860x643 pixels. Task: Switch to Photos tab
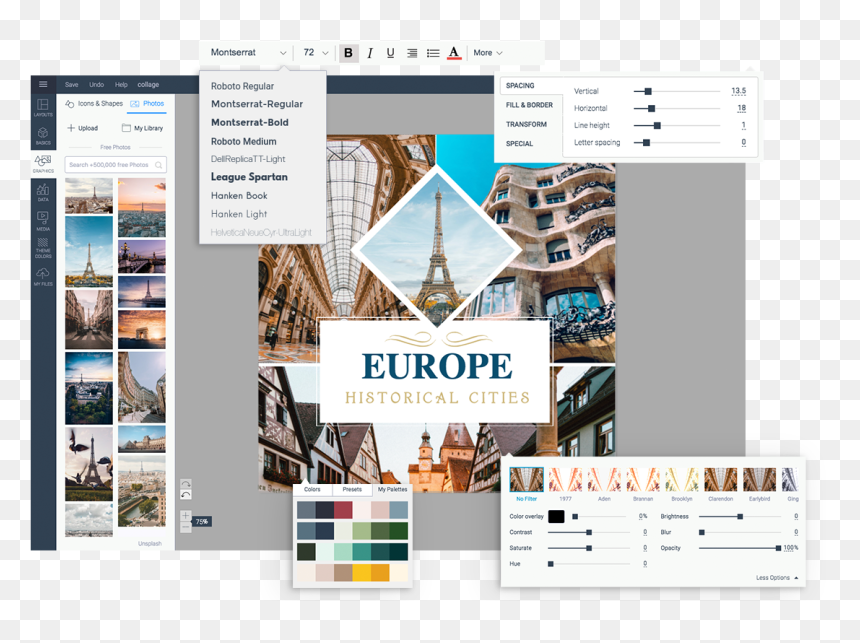[147, 103]
